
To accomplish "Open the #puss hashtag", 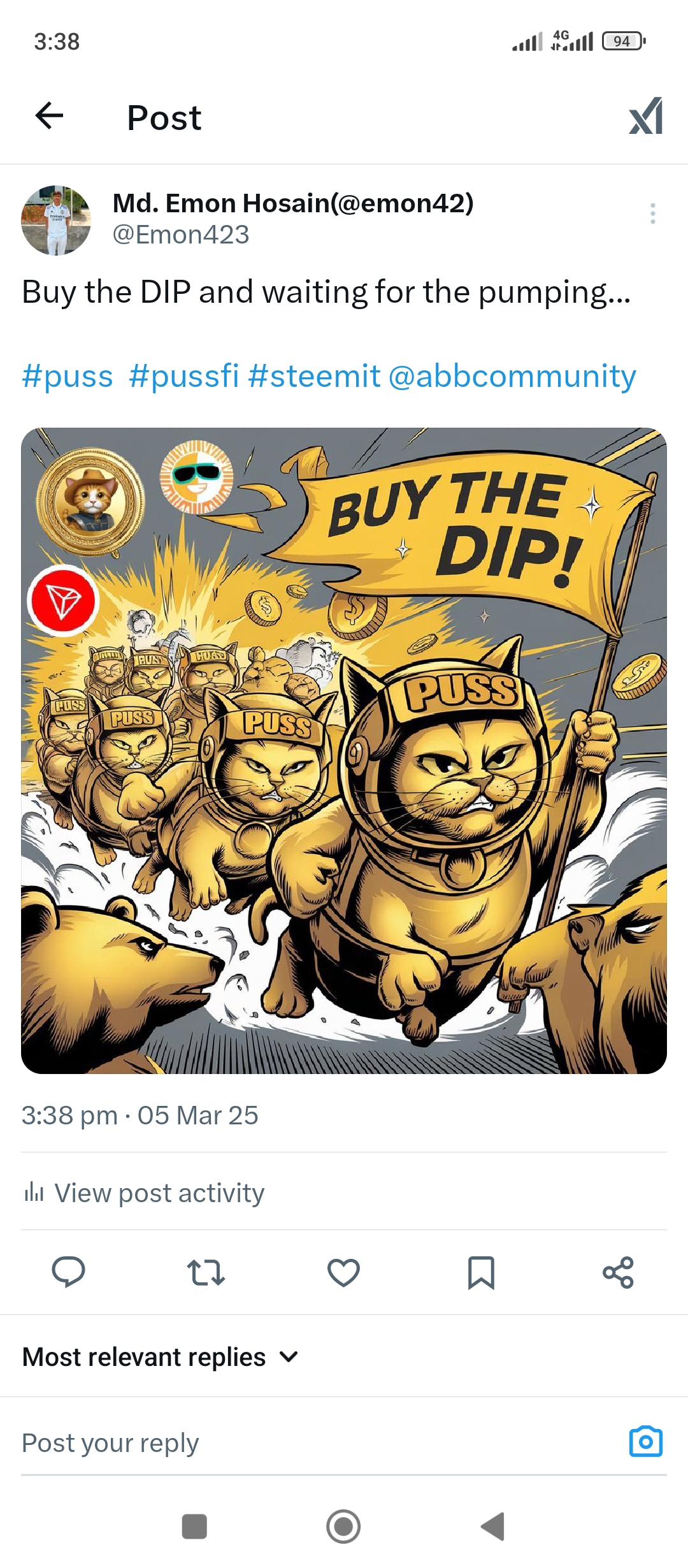I will (x=68, y=376).
